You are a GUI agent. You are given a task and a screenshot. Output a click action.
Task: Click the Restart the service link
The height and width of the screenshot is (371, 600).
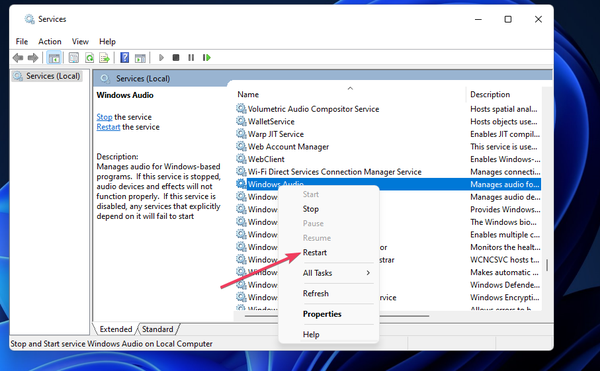point(108,127)
